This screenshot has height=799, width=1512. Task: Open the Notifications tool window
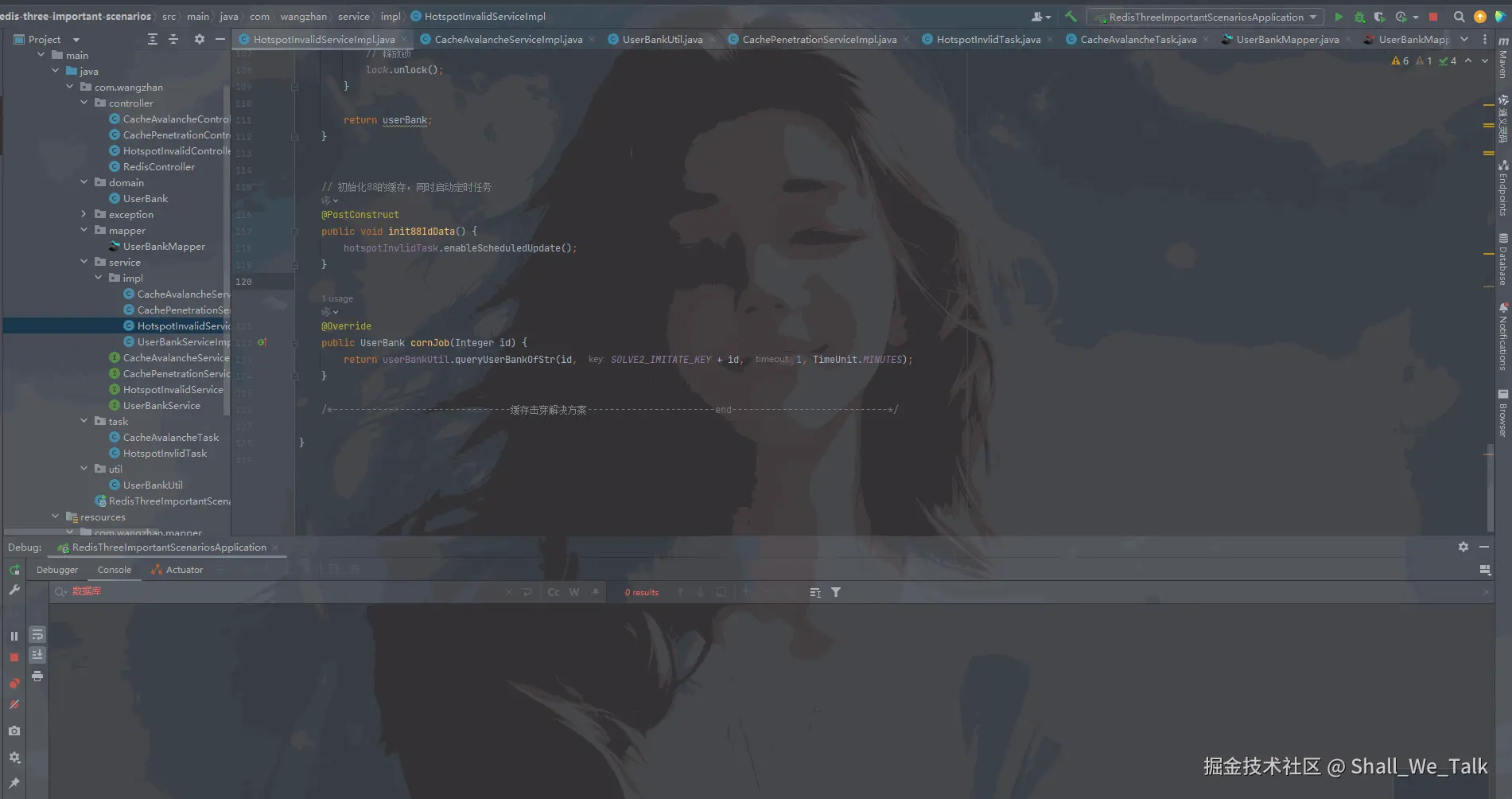[x=1502, y=336]
